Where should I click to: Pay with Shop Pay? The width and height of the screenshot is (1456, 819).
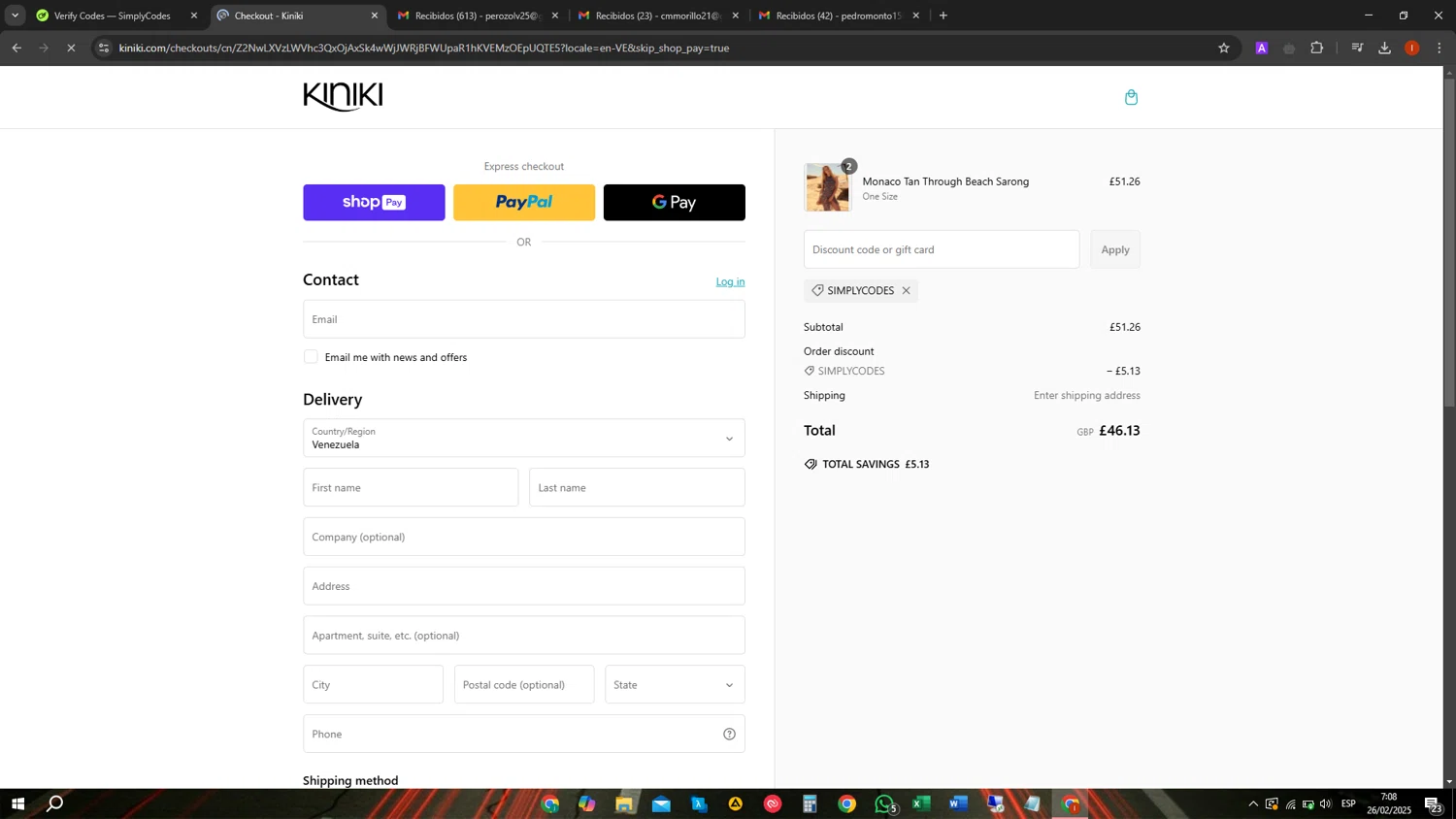pyautogui.click(x=374, y=203)
